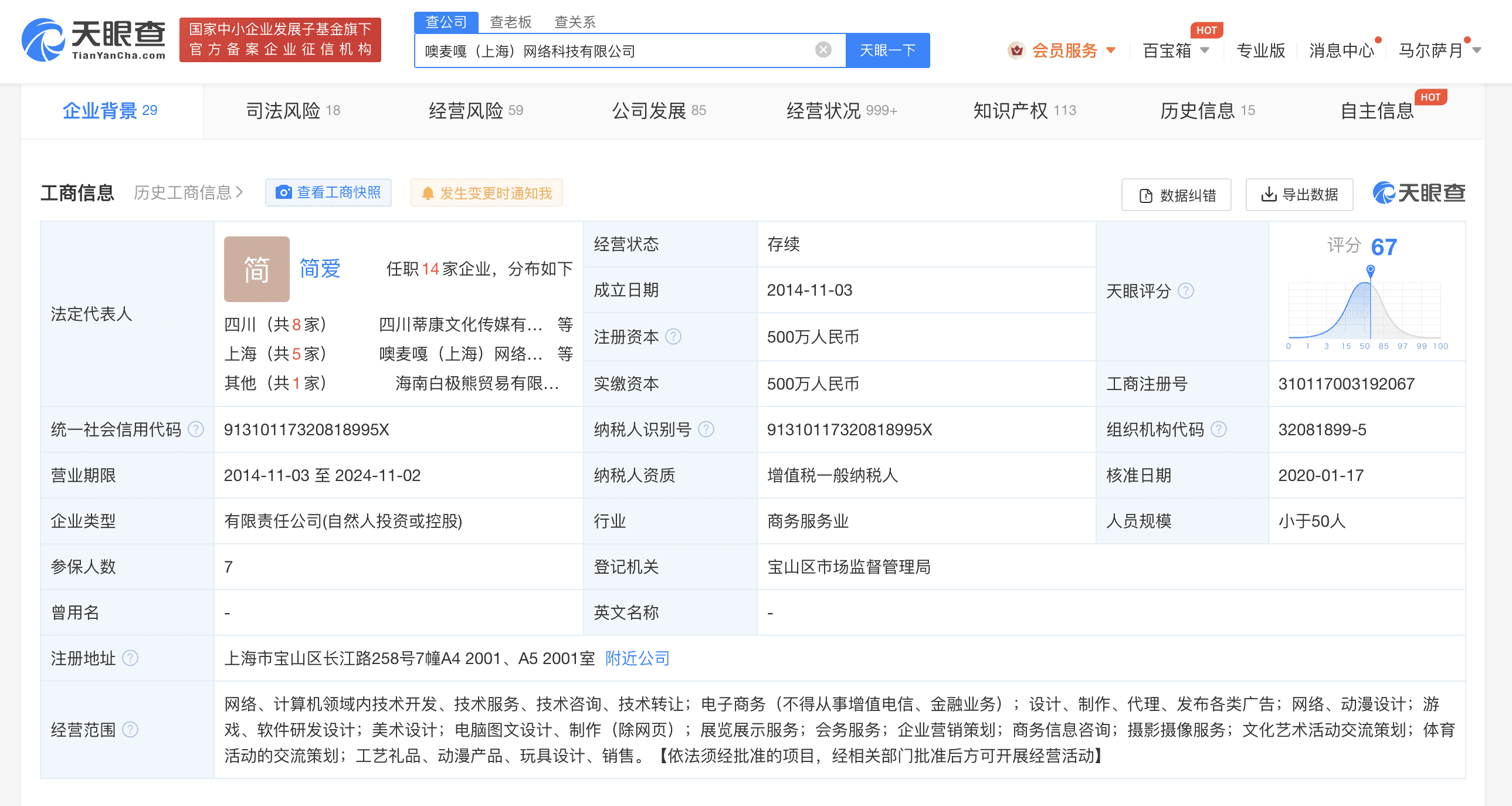The image size is (1512, 806).
Task: Click the download icon on 导出数据
Action: pos(1269,194)
